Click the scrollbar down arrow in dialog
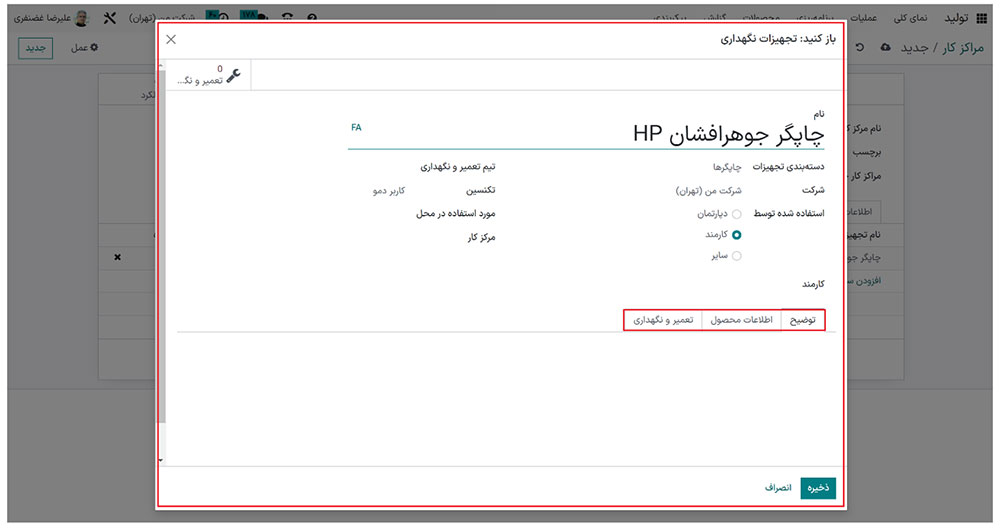Viewport: 1000px width, 529px height. click(161, 460)
